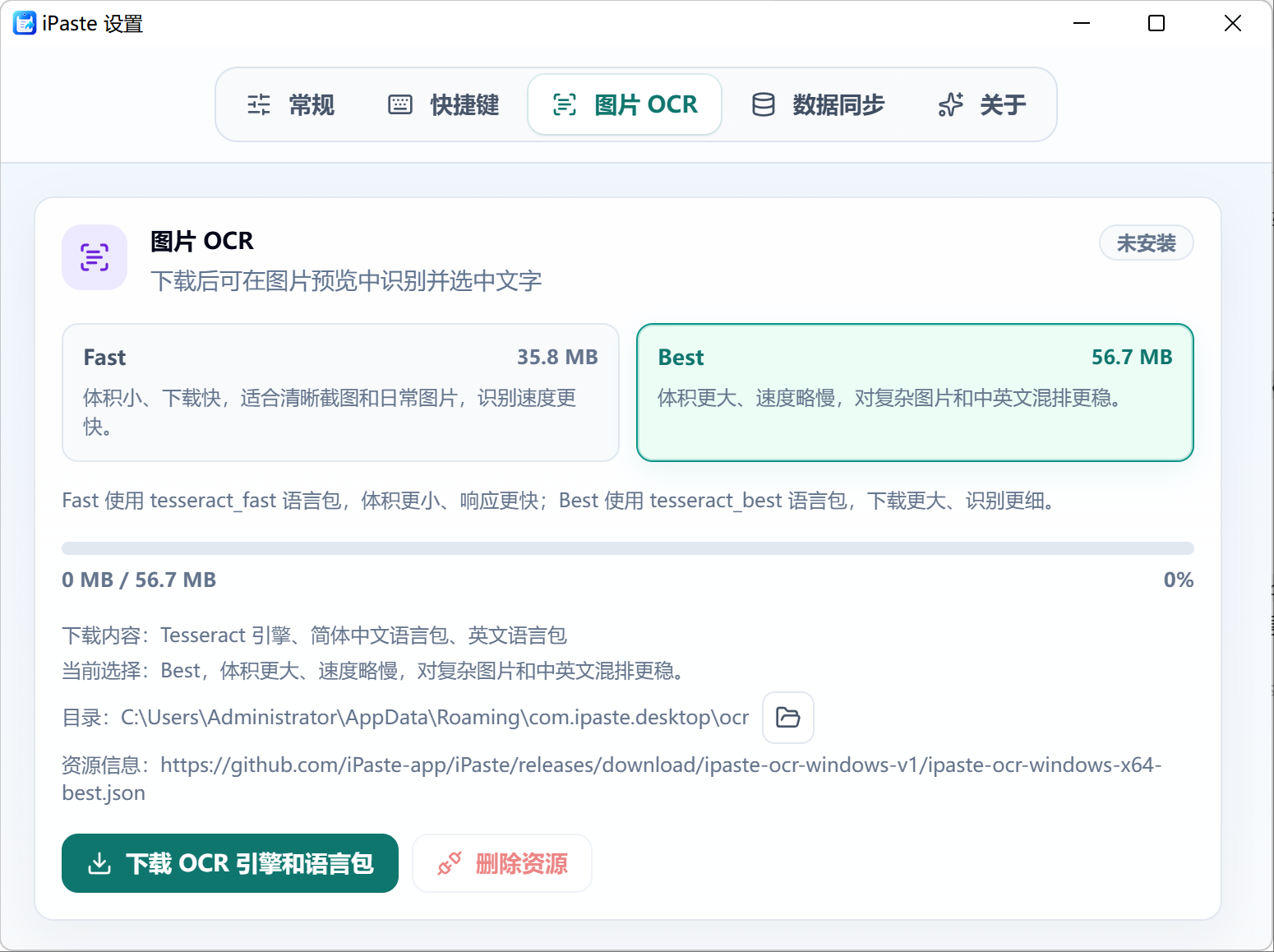
Task: Select the 图片 OCR tab
Action: click(x=625, y=104)
